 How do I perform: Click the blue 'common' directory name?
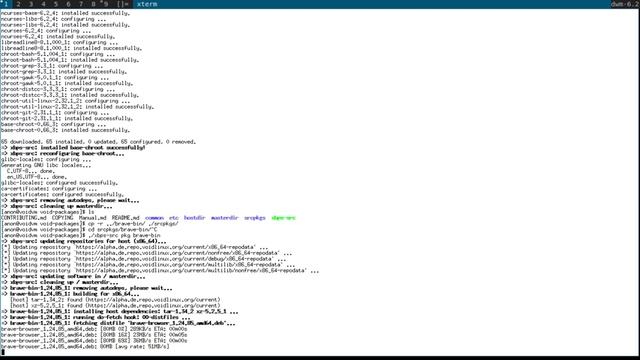click(154, 218)
